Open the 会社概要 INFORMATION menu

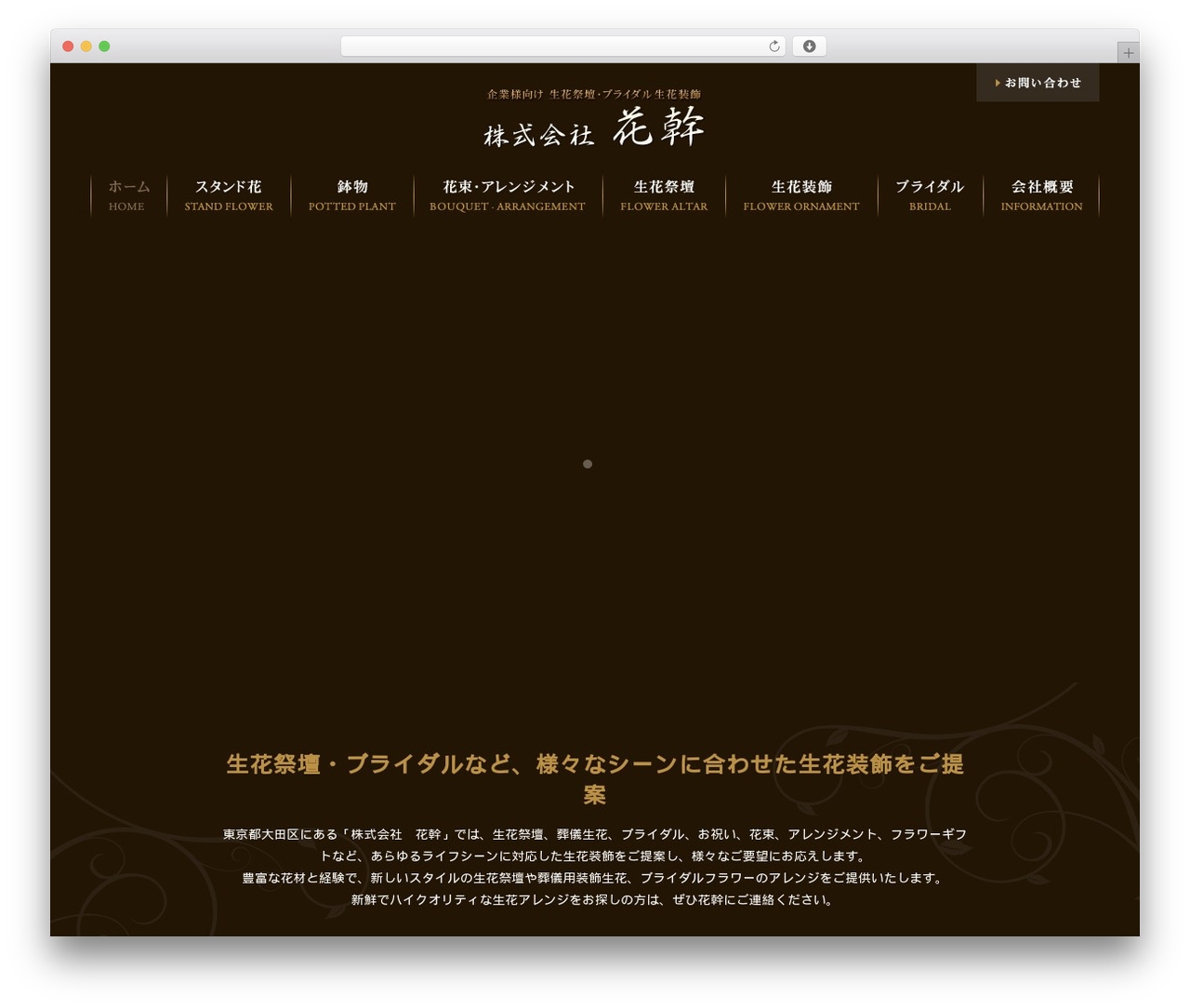[1041, 195]
